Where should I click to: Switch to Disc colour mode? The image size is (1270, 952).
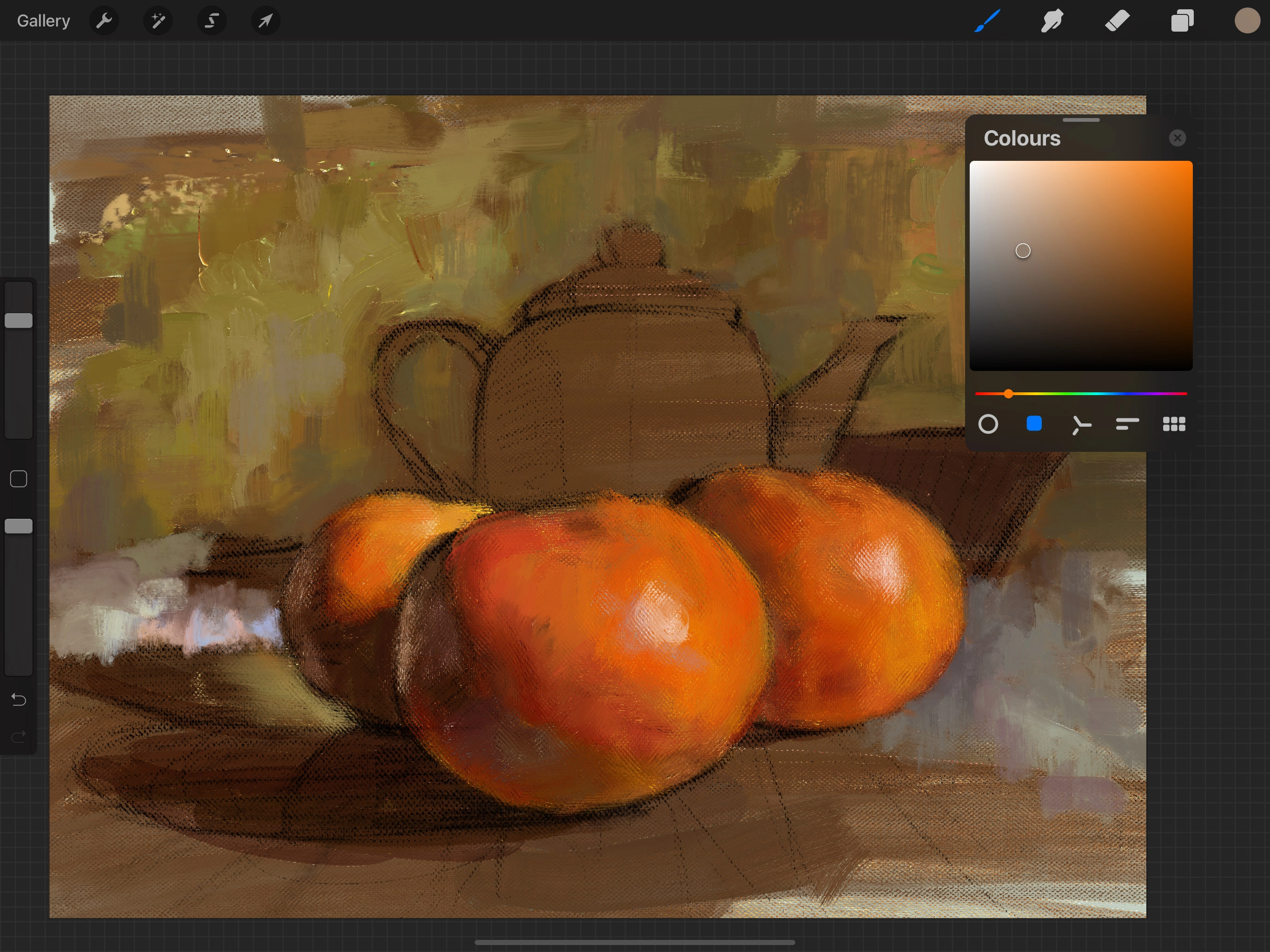988,424
